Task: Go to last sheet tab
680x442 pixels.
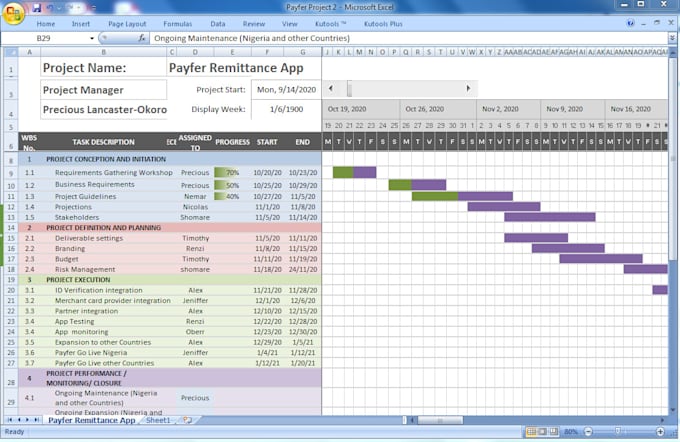Action: (x=36, y=420)
